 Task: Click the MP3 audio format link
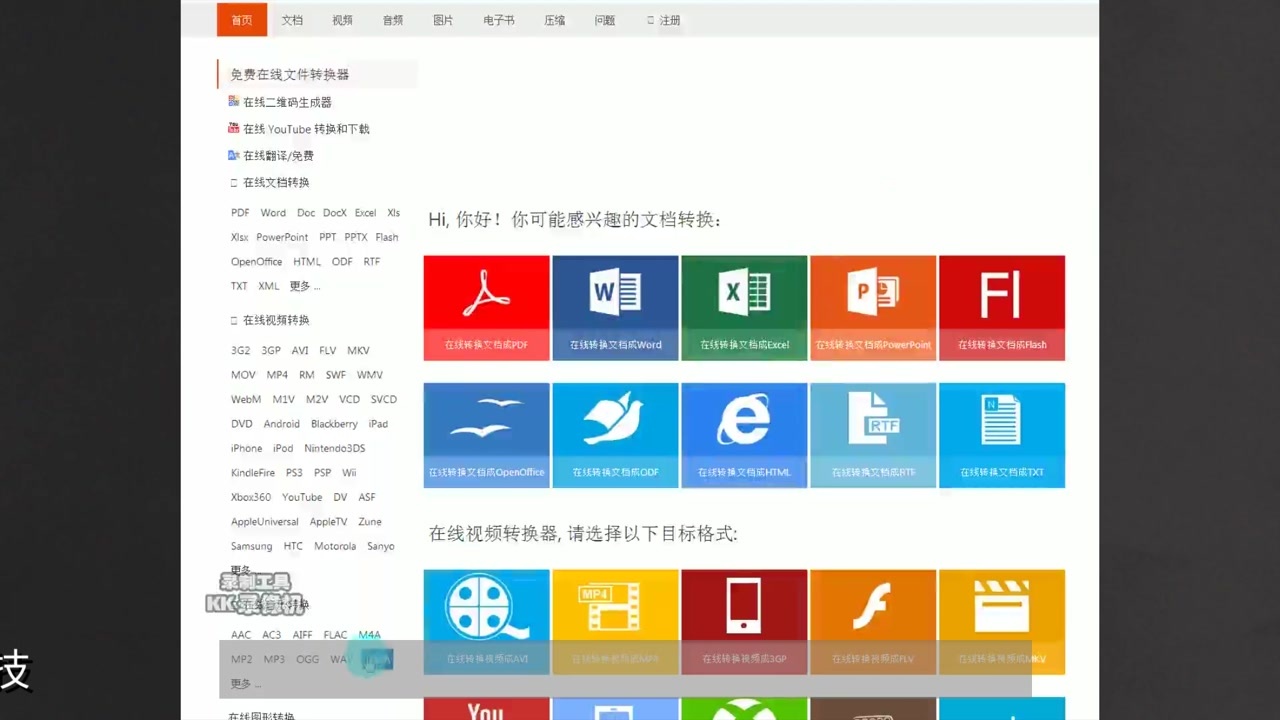pyautogui.click(x=274, y=659)
